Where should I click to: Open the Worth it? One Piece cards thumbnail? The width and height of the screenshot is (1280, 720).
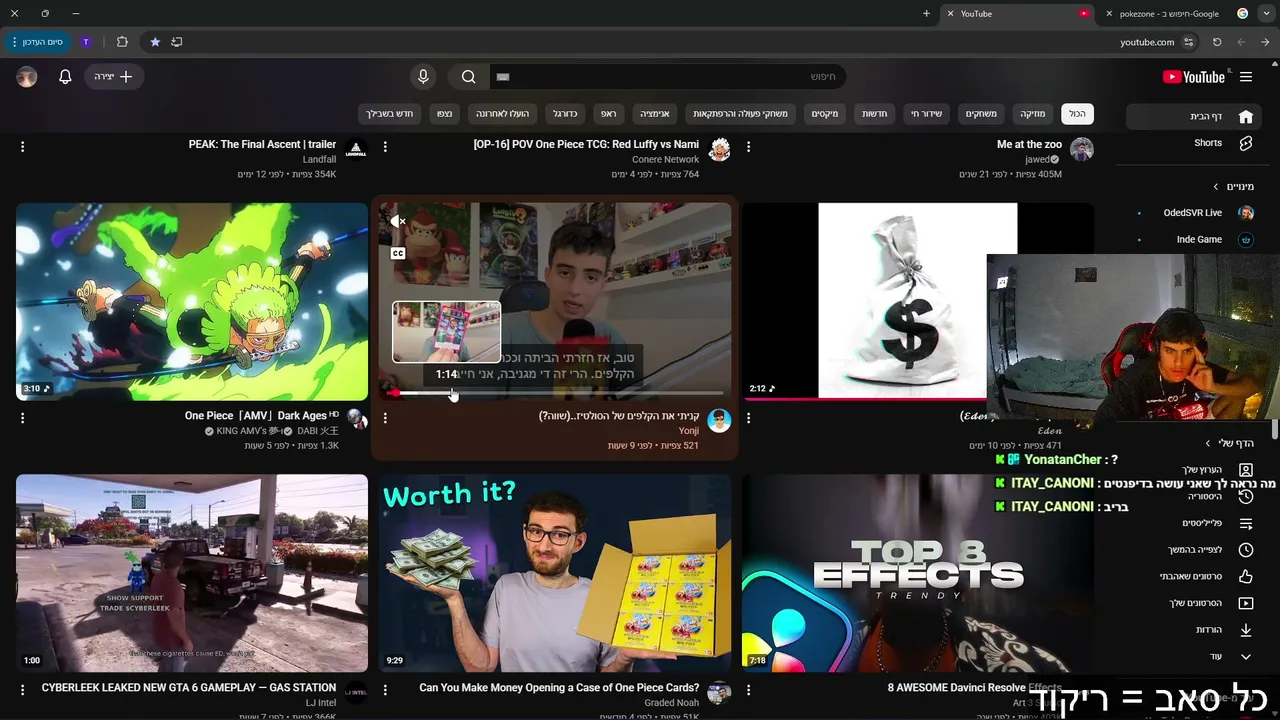(555, 573)
